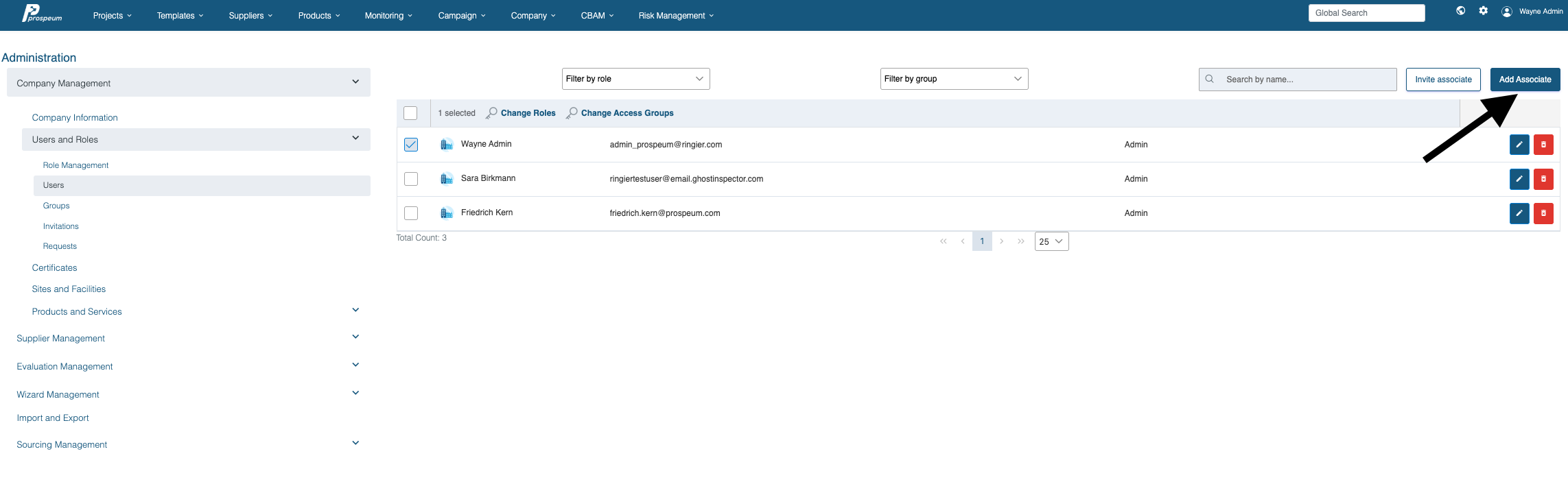
Task: Open Company Information link
Action: 75,117
